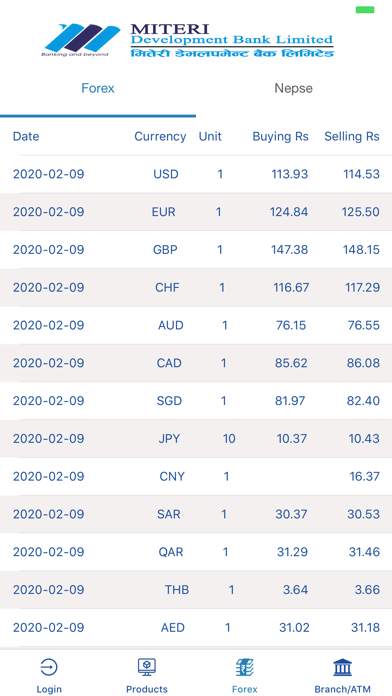Open the Products monitor icon
The height and width of the screenshot is (696, 392).
click(147, 667)
